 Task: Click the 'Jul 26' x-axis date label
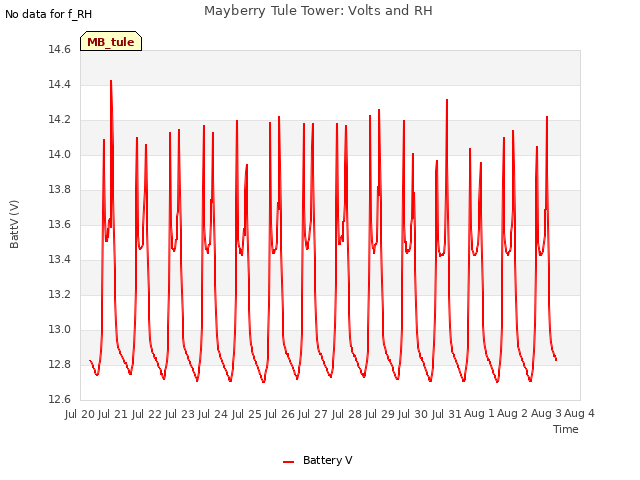point(280,414)
